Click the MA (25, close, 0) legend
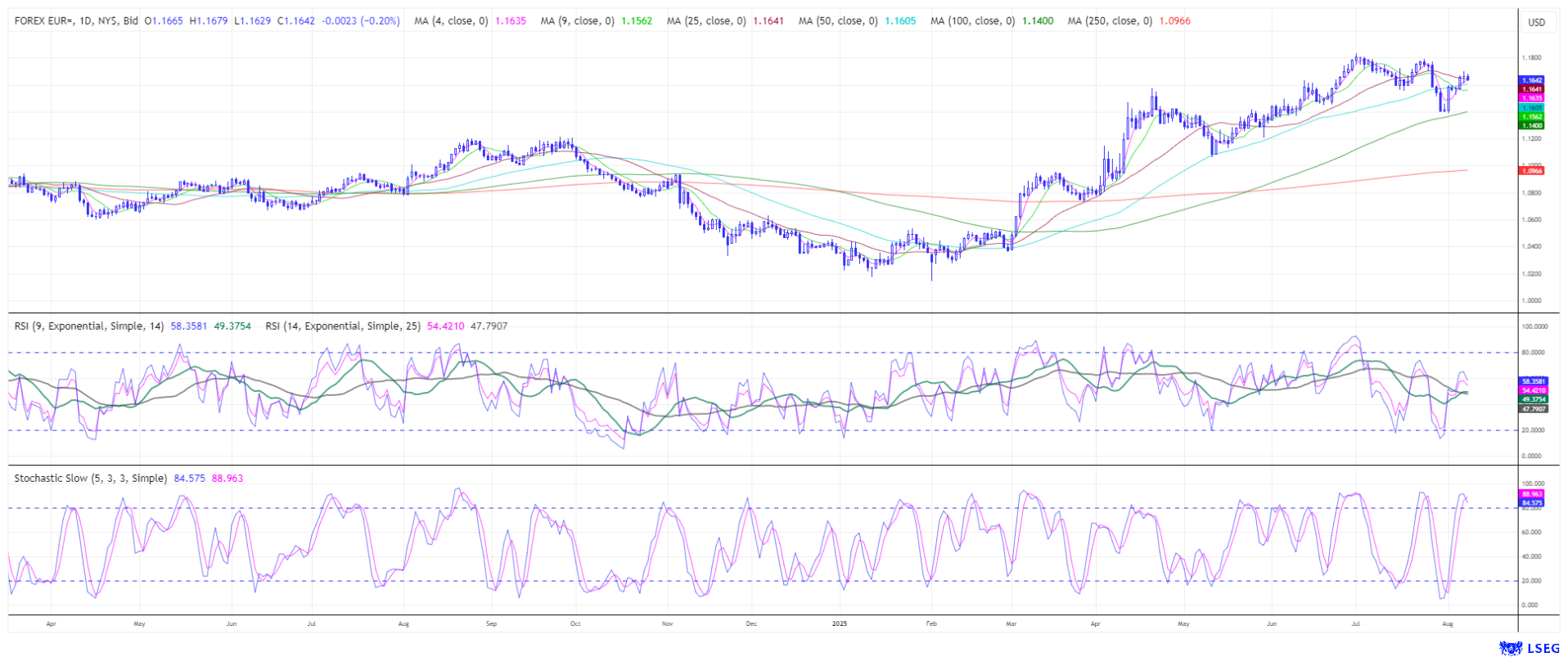This screenshot has width=1568, height=657. [705, 21]
